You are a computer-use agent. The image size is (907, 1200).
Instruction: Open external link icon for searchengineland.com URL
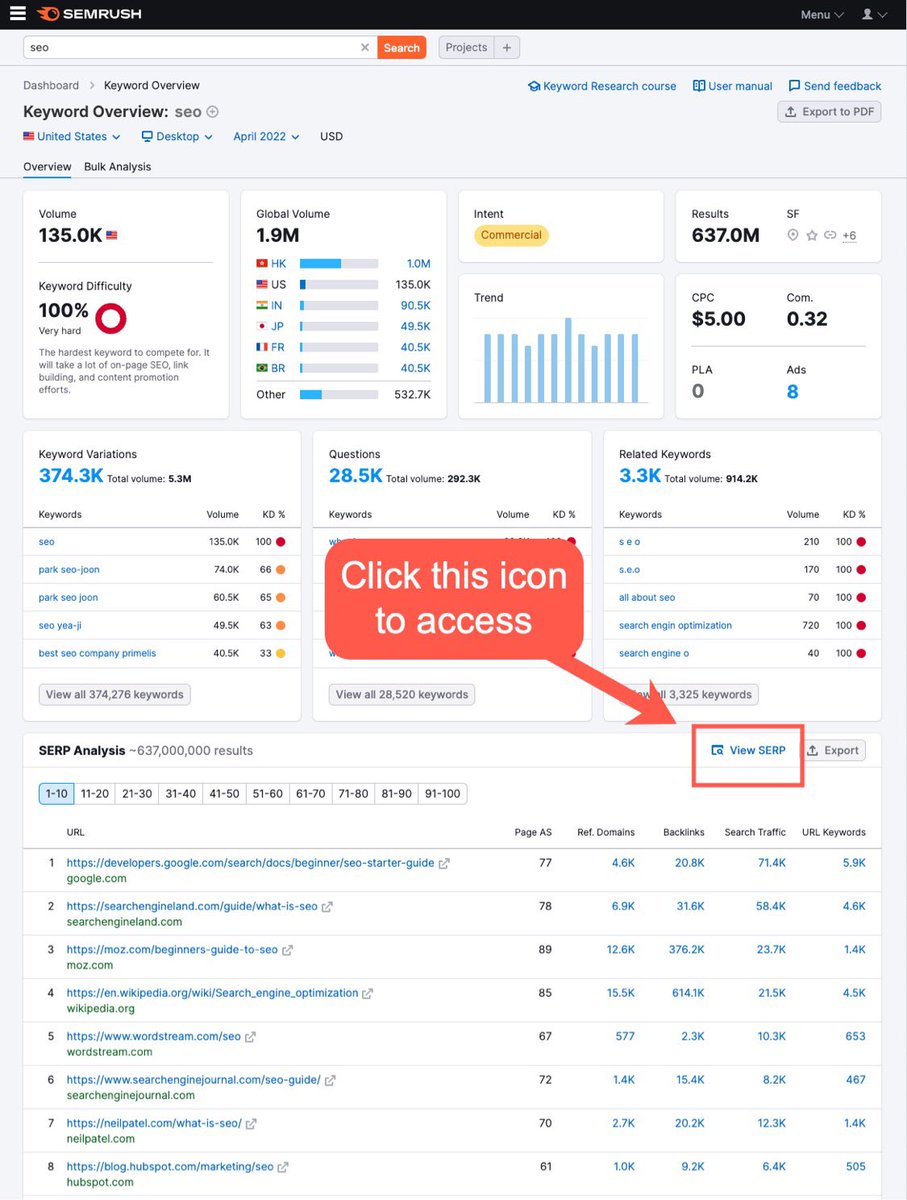[x=327, y=907]
